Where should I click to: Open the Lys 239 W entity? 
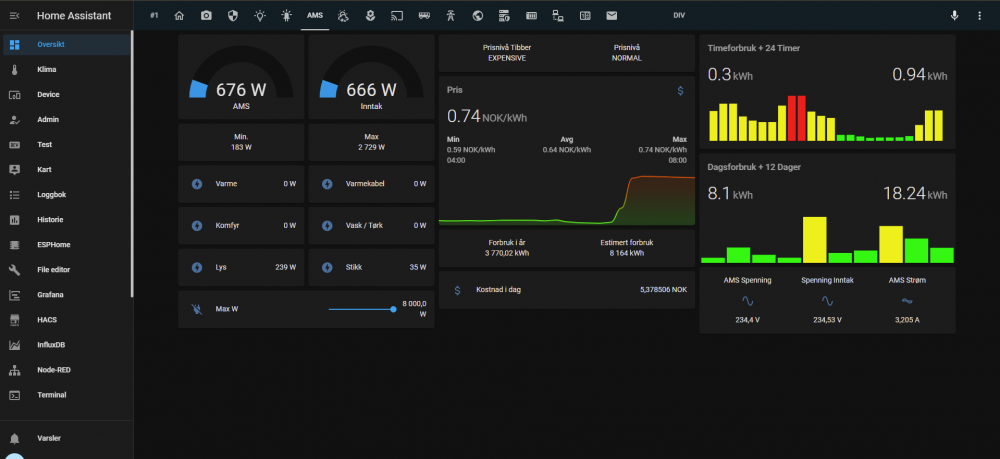point(241,268)
